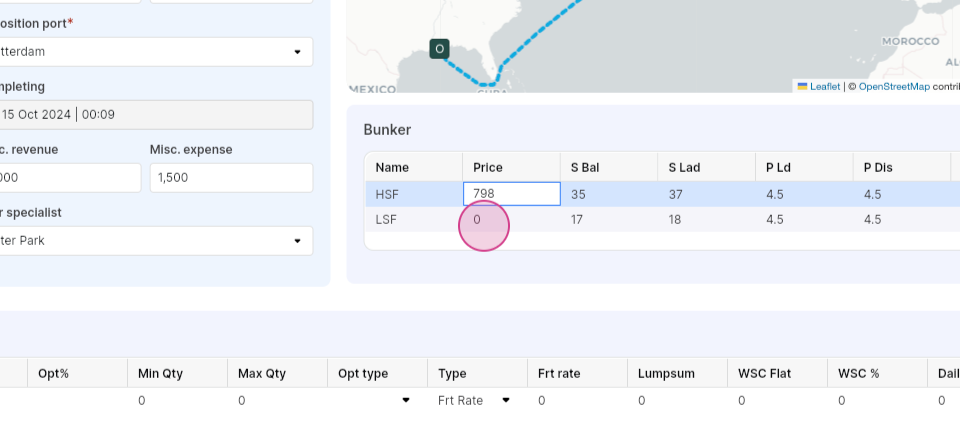
Task: Click the WSC Flat column header
Action: pyautogui.click(x=778, y=373)
